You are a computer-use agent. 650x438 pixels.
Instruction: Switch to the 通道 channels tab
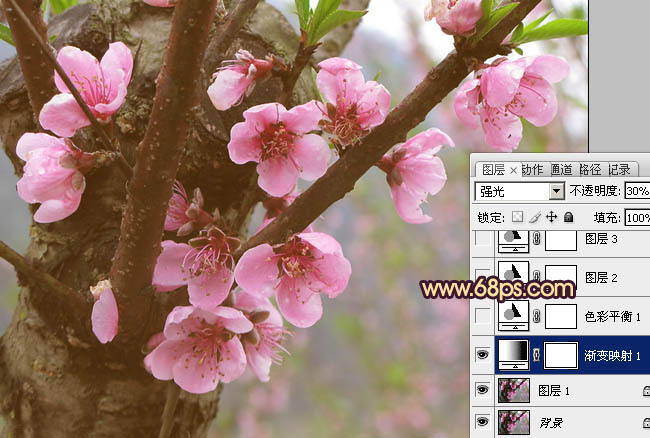pos(561,169)
